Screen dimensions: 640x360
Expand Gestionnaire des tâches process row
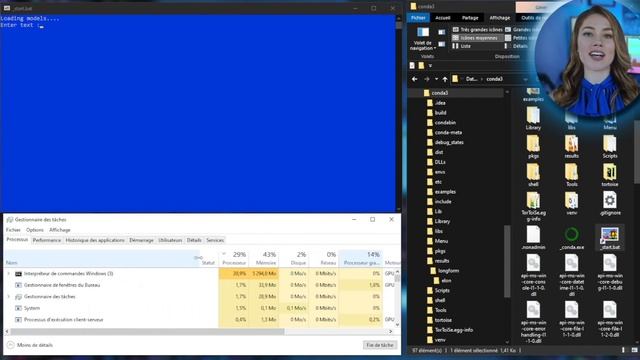coord(9,297)
